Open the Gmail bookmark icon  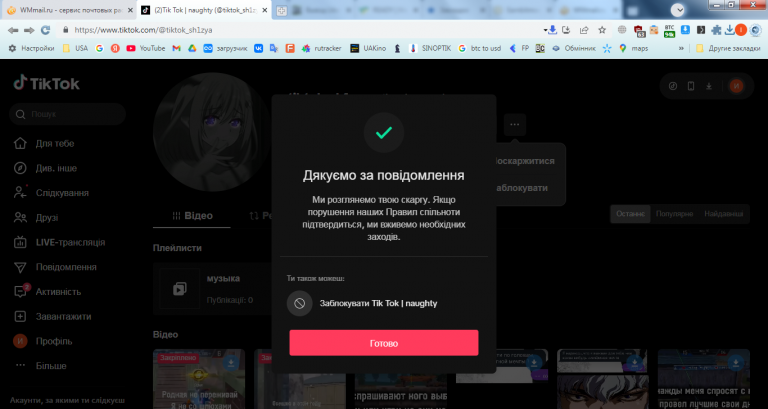click(x=176, y=48)
